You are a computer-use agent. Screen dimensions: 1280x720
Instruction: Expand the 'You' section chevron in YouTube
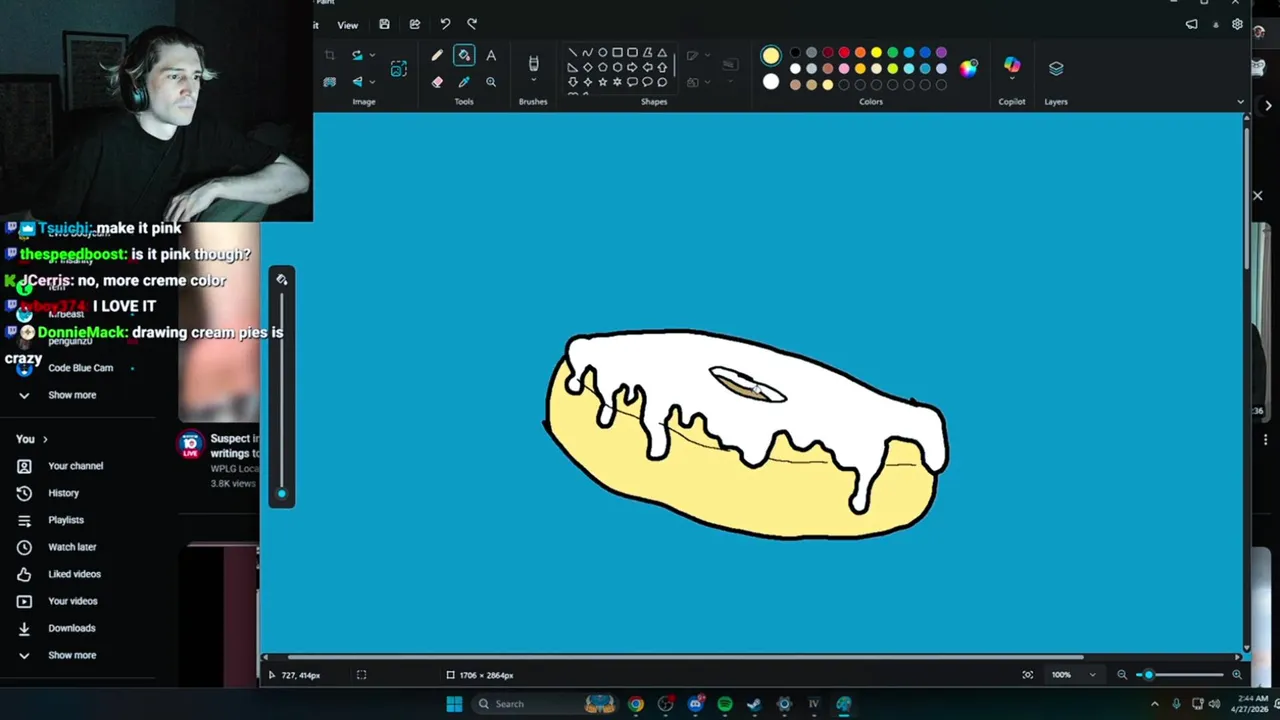(x=45, y=439)
